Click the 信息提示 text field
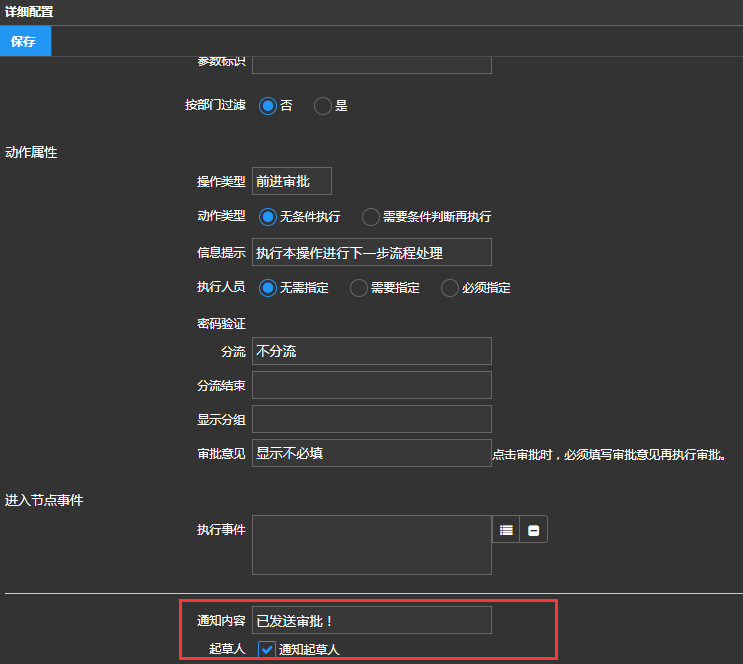Viewport: 743px width, 664px height. click(371, 252)
